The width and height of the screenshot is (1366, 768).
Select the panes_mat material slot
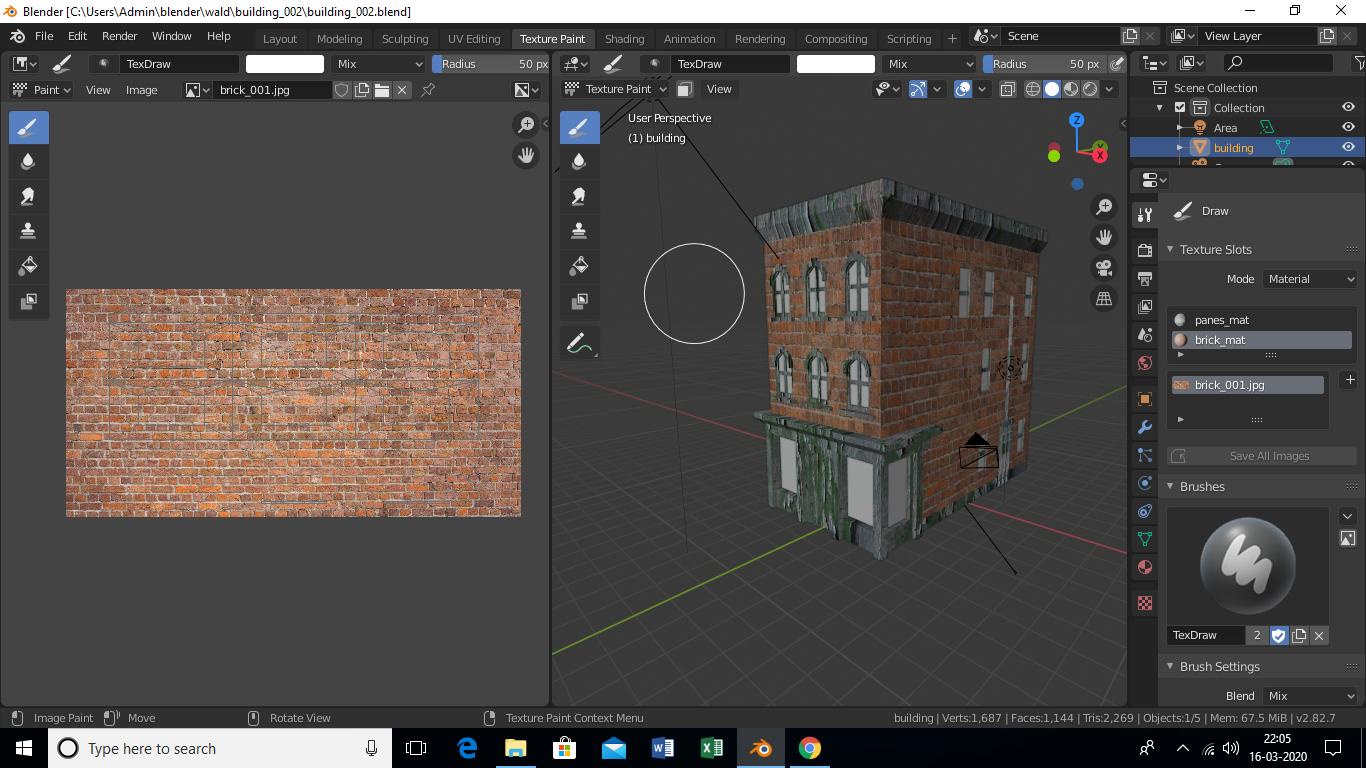[x=1261, y=320]
